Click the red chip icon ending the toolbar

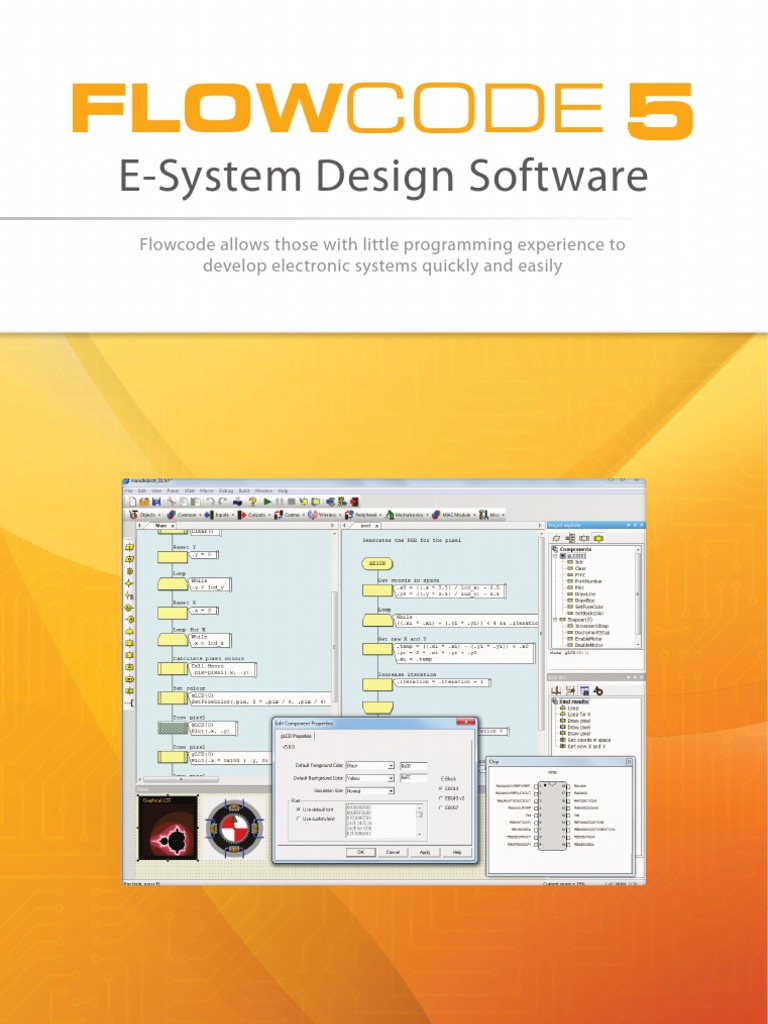[x=354, y=502]
